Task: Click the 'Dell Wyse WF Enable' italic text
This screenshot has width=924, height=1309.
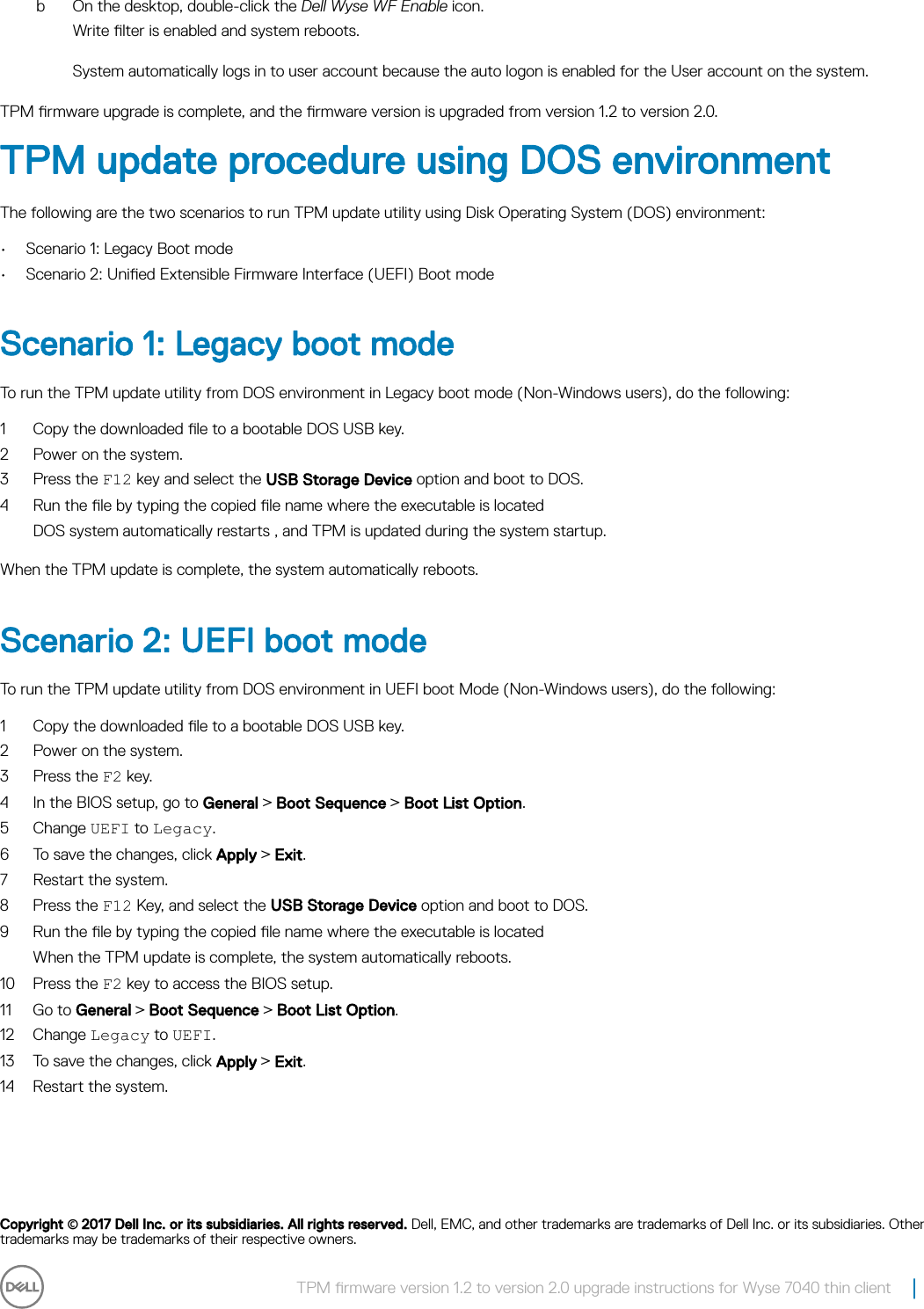Action: (x=374, y=7)
